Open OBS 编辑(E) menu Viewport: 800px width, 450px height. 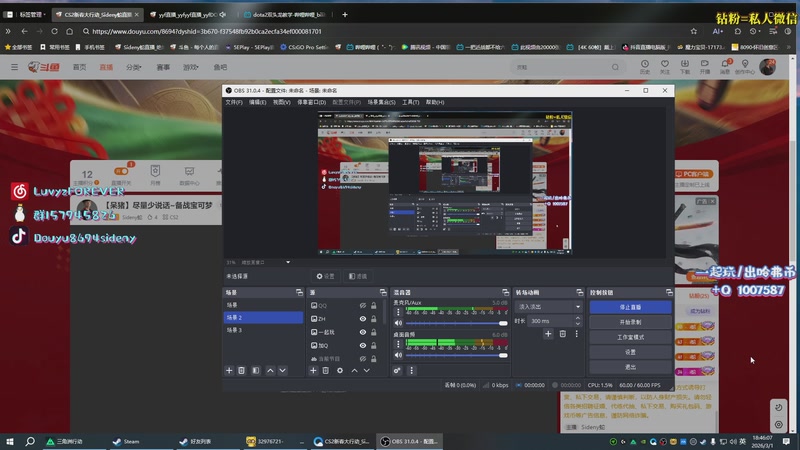257,102
